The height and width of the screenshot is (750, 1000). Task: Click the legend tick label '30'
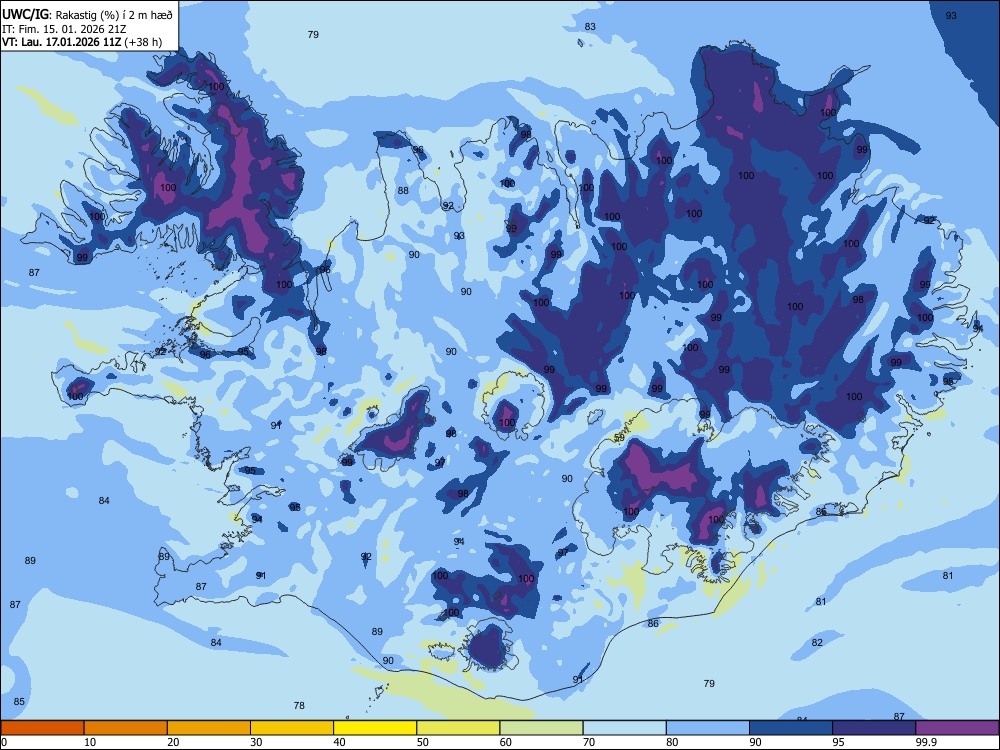[x=256, y=742]
